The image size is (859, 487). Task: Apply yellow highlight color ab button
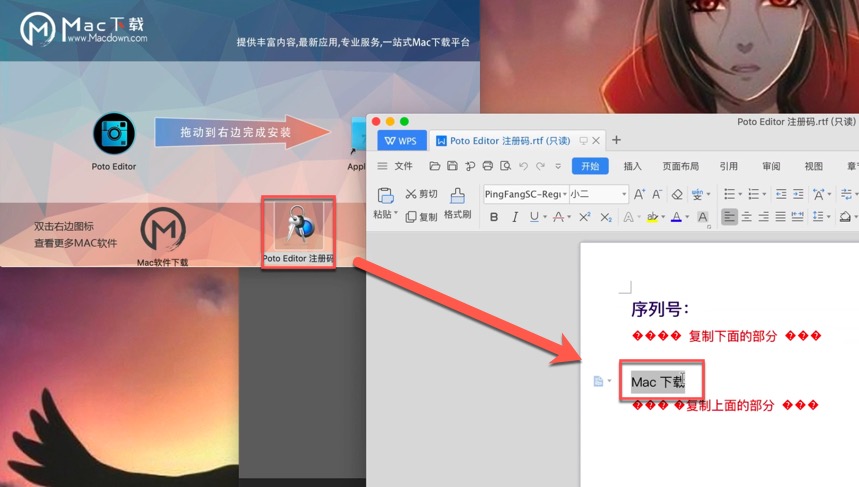(652, 217)
